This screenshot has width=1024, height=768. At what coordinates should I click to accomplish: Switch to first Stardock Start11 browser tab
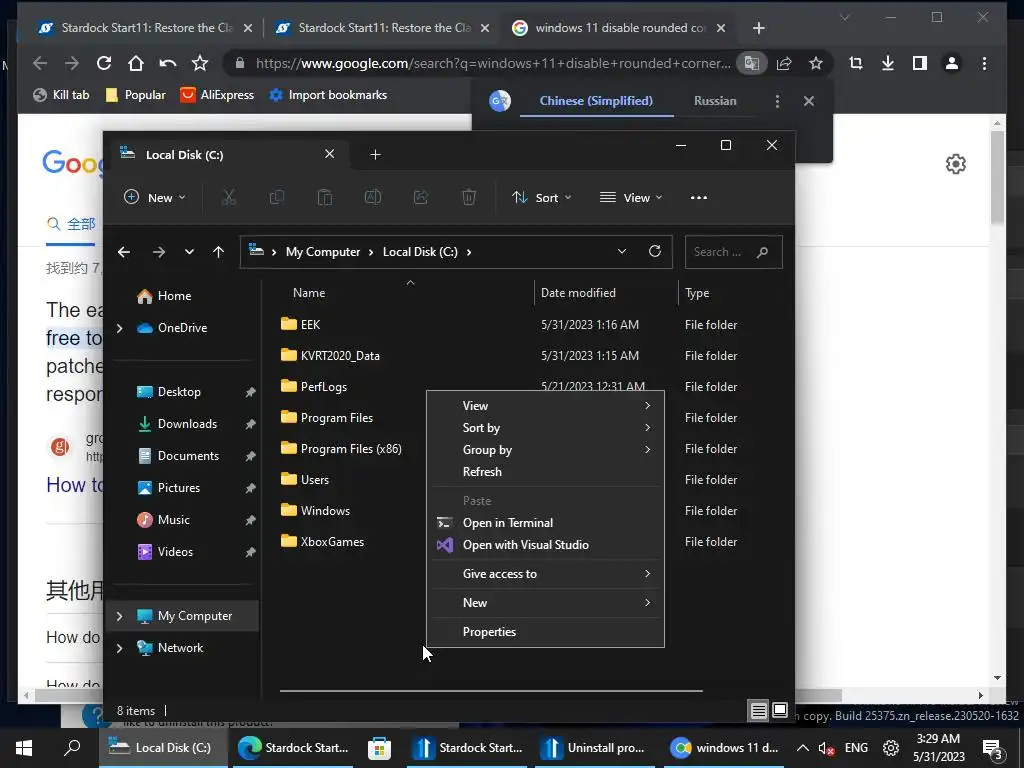145,28
